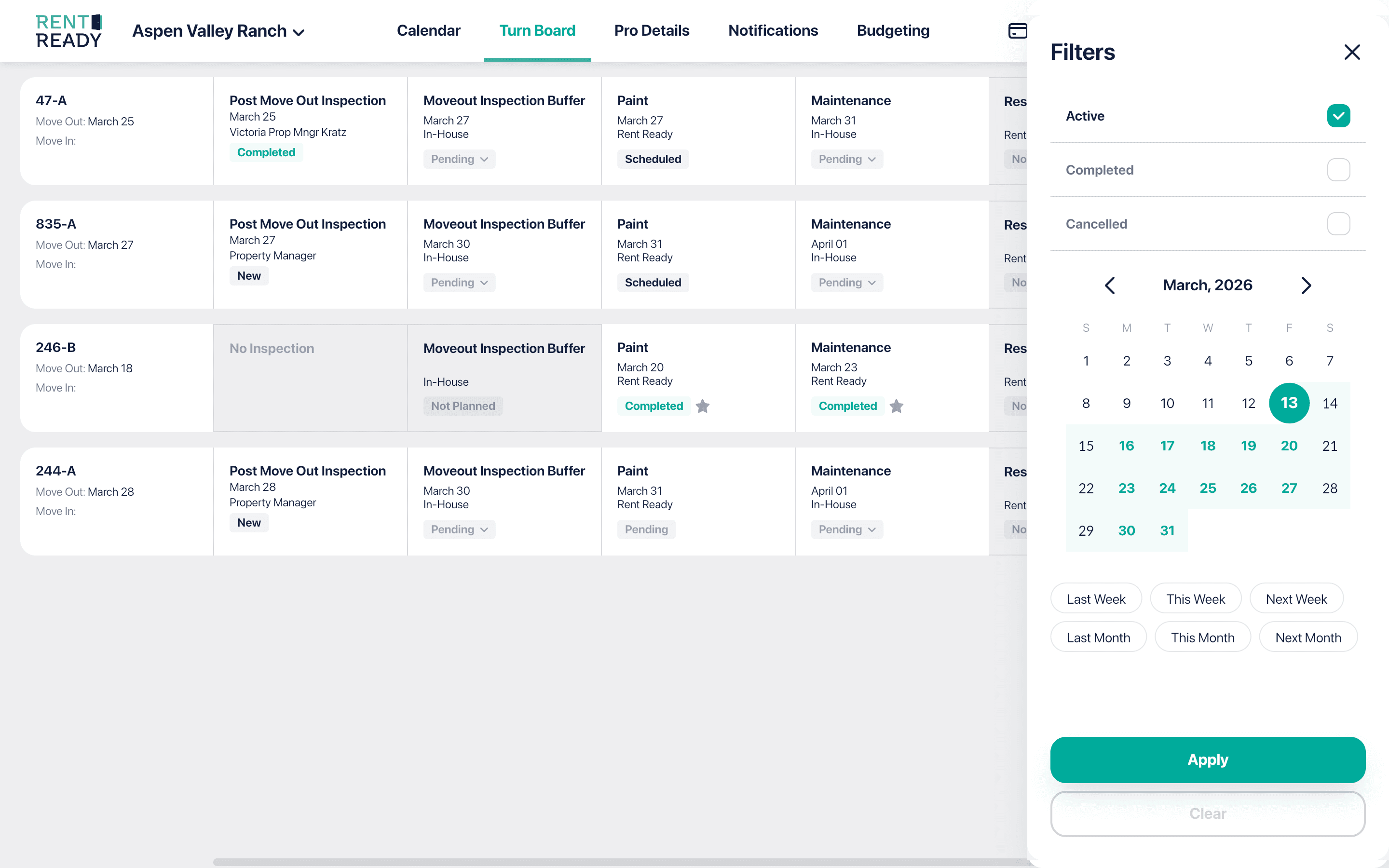Disable the Active status filter

click(x=1338, y=115)
